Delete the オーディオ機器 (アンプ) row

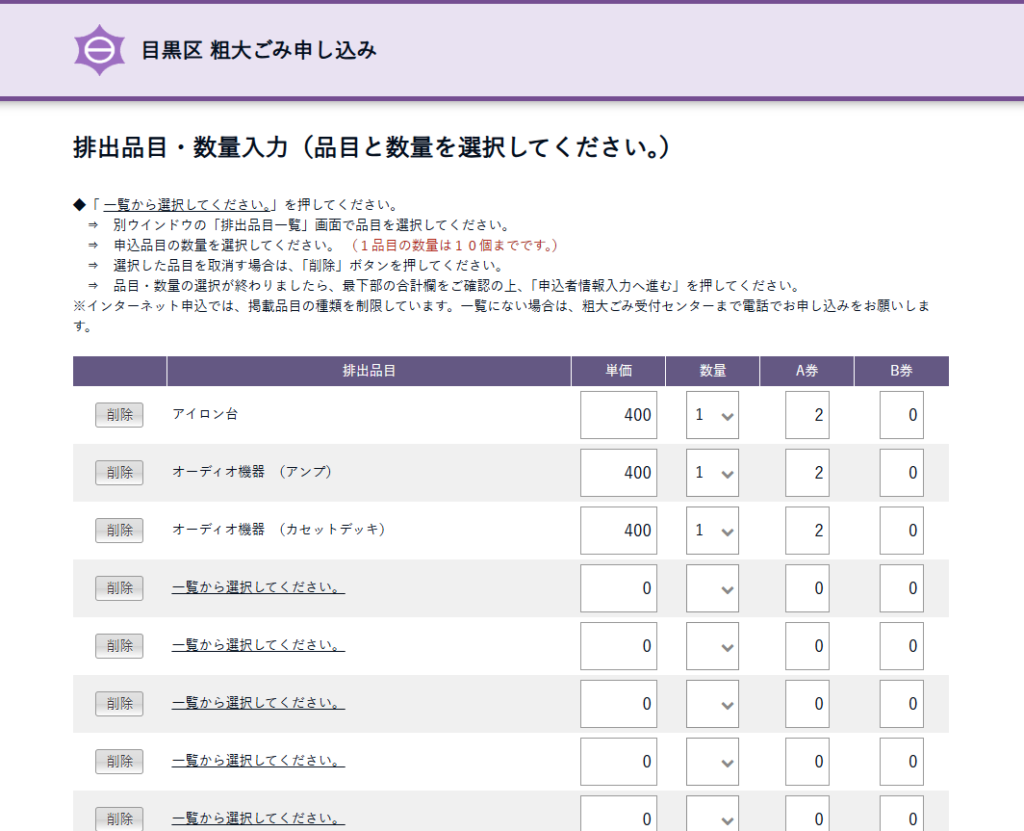[x=119, y=473]
